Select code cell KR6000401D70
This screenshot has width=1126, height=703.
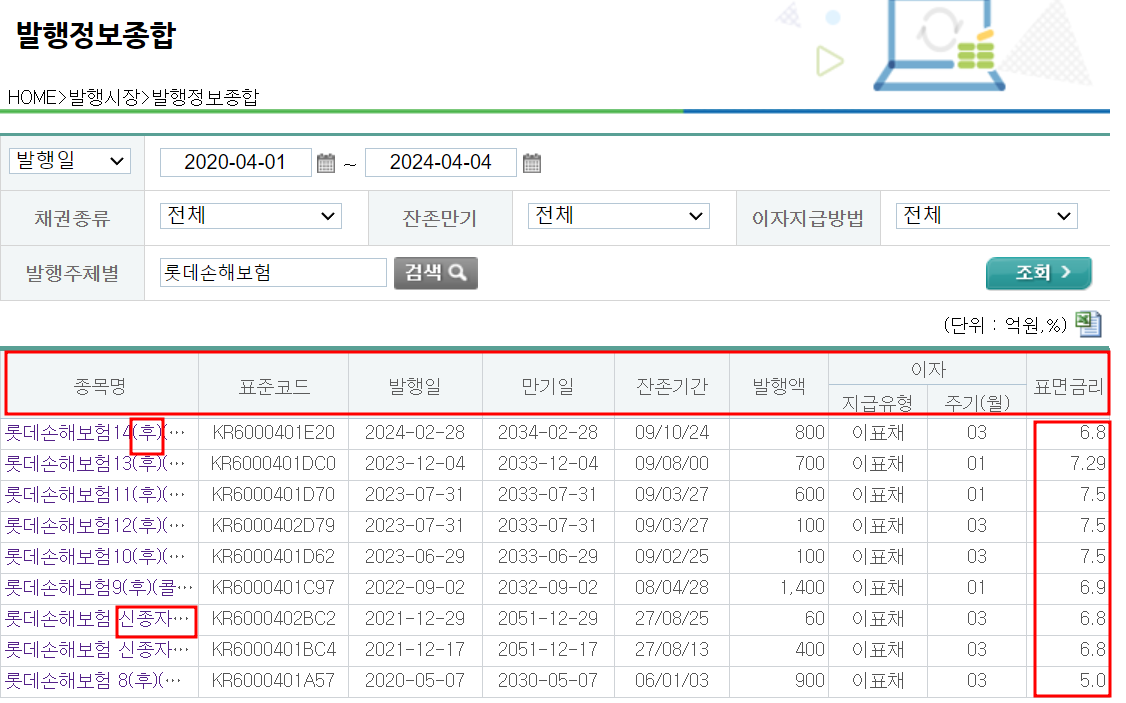tap(274, 495)
